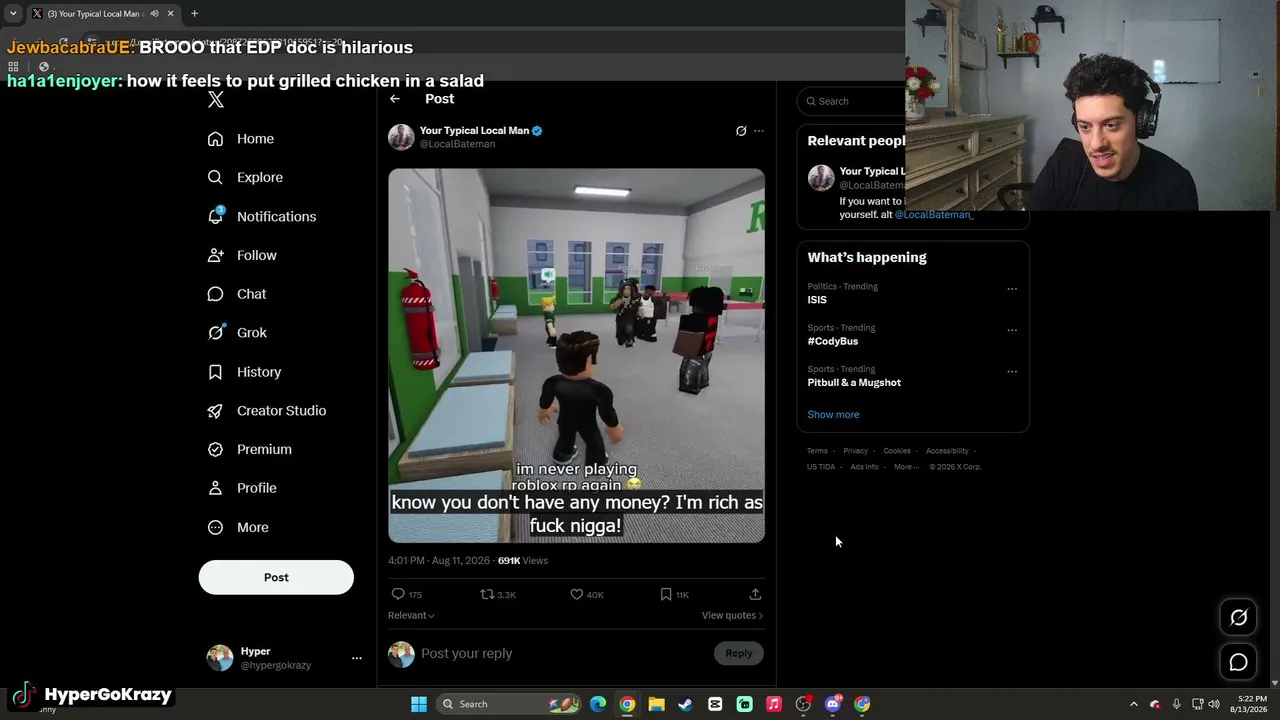Screen dimensions: 1280x720
Task: Show hidden system tray icons
Action: 1133,704
